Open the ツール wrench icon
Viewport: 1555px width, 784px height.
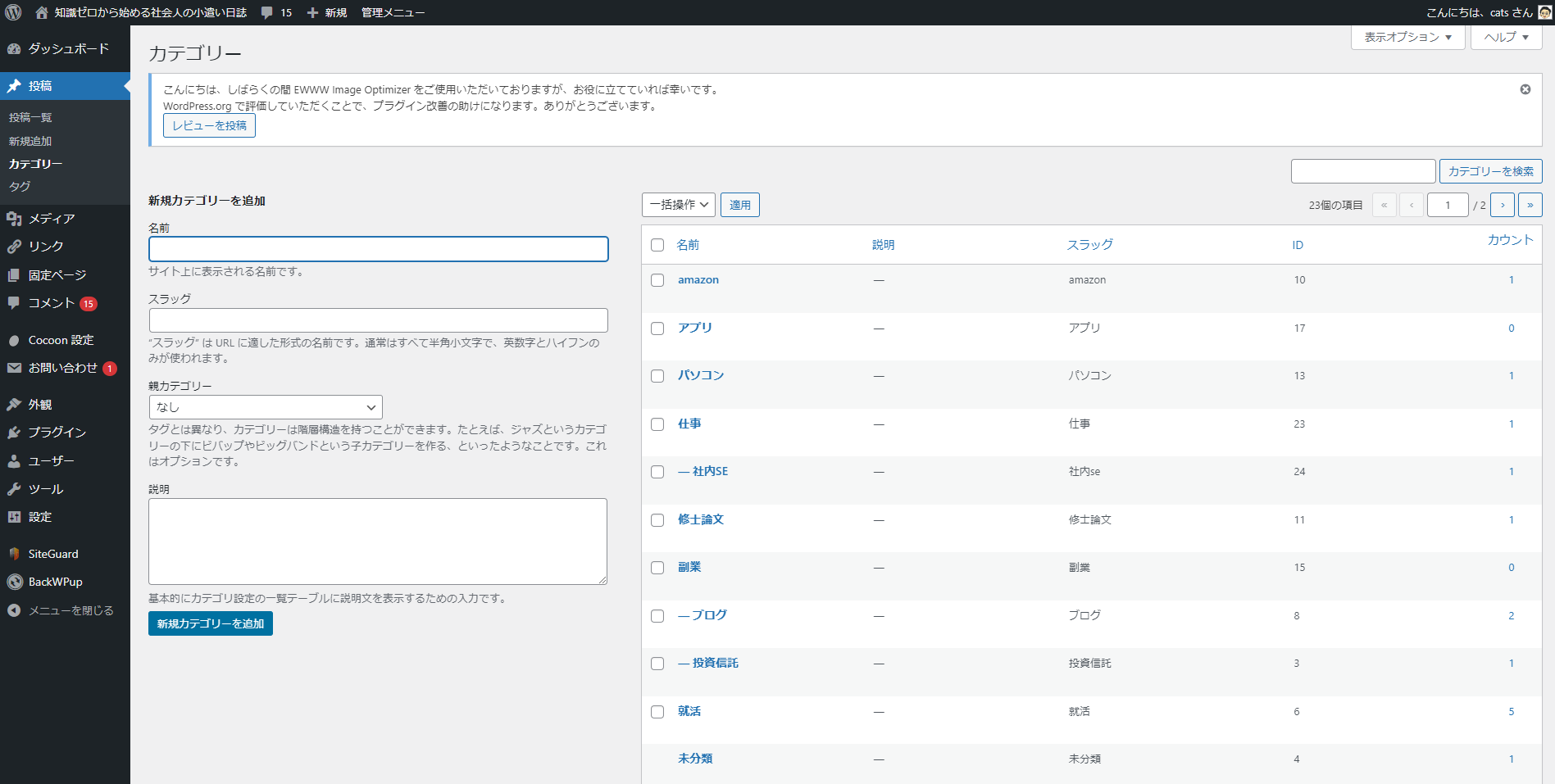14,489
